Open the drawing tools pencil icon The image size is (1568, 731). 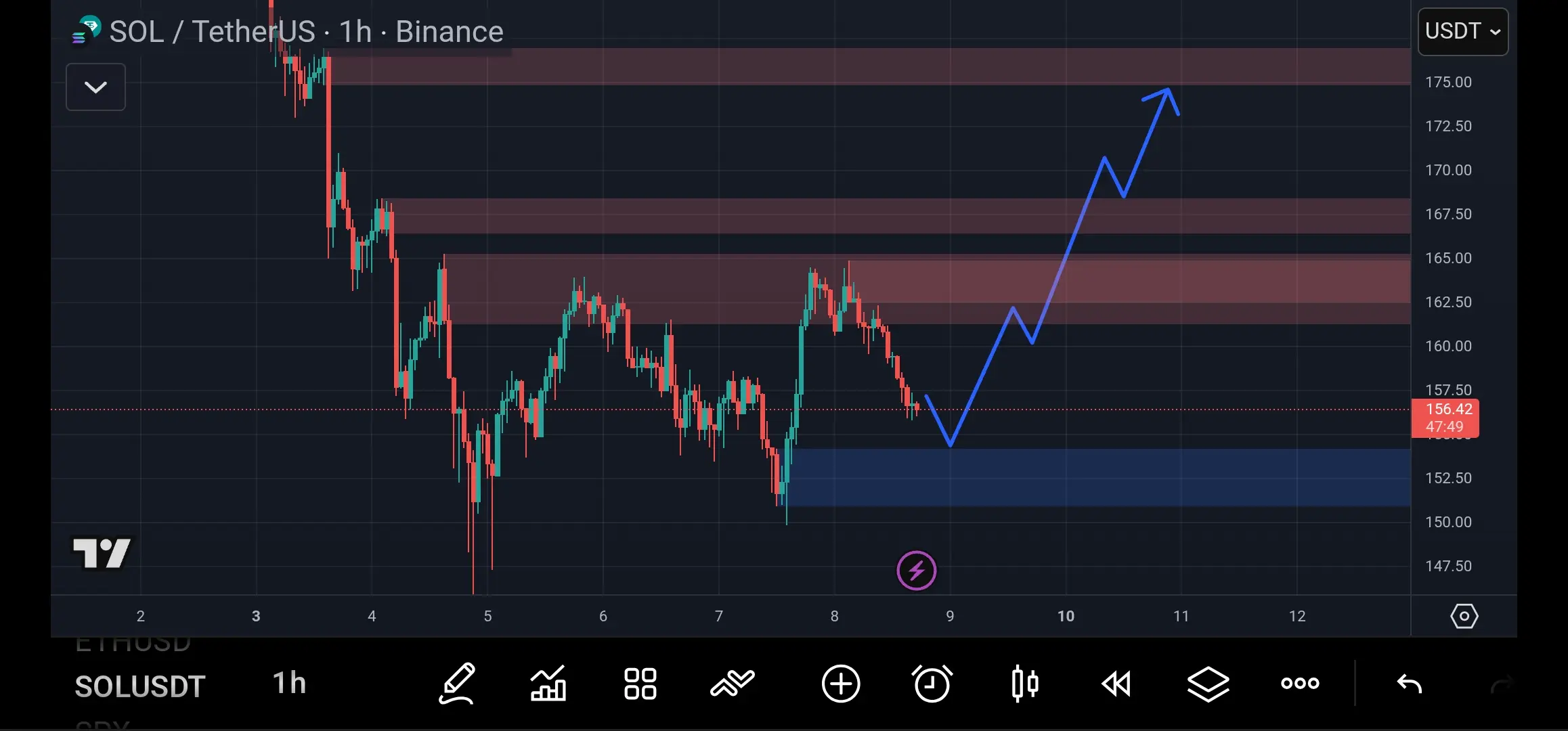pos(458,684)
